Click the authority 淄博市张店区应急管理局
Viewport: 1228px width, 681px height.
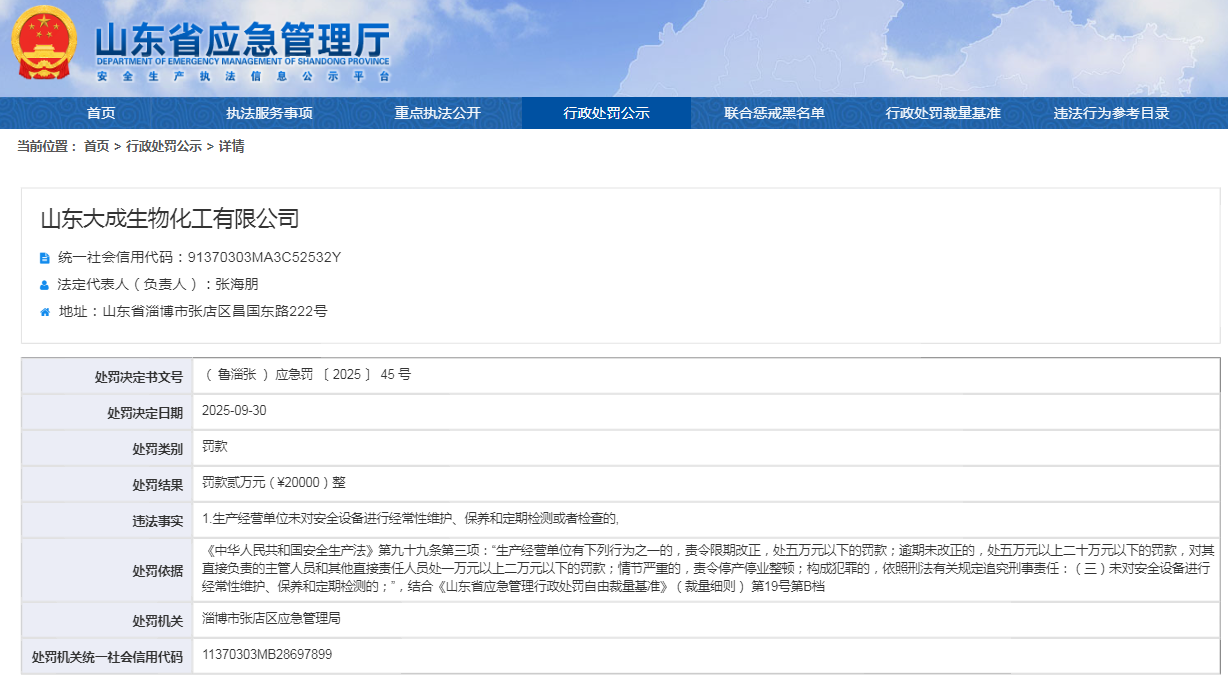coord(271,619)
